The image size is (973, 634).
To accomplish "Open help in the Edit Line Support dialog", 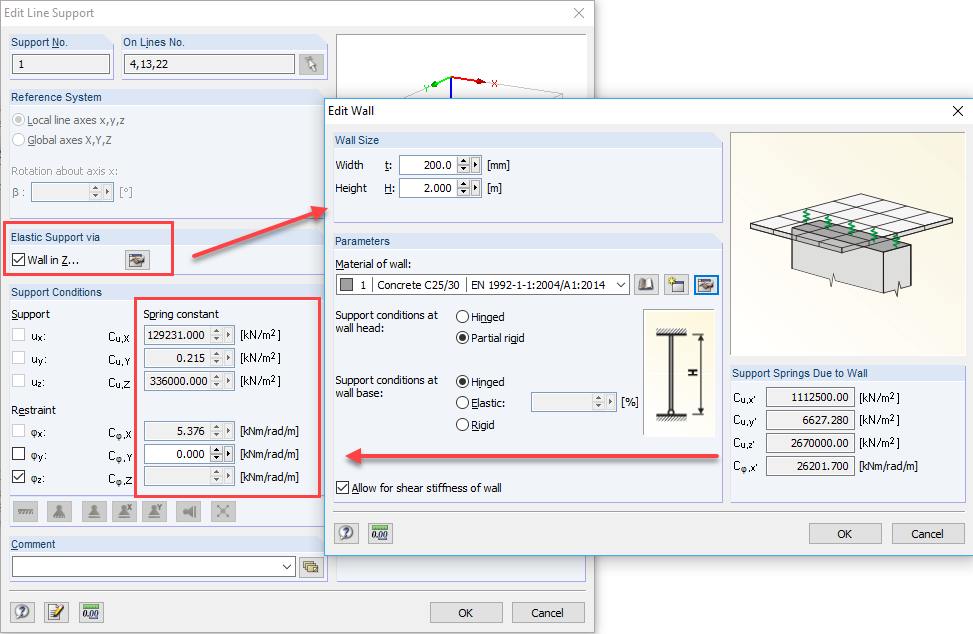I will 22,612.
